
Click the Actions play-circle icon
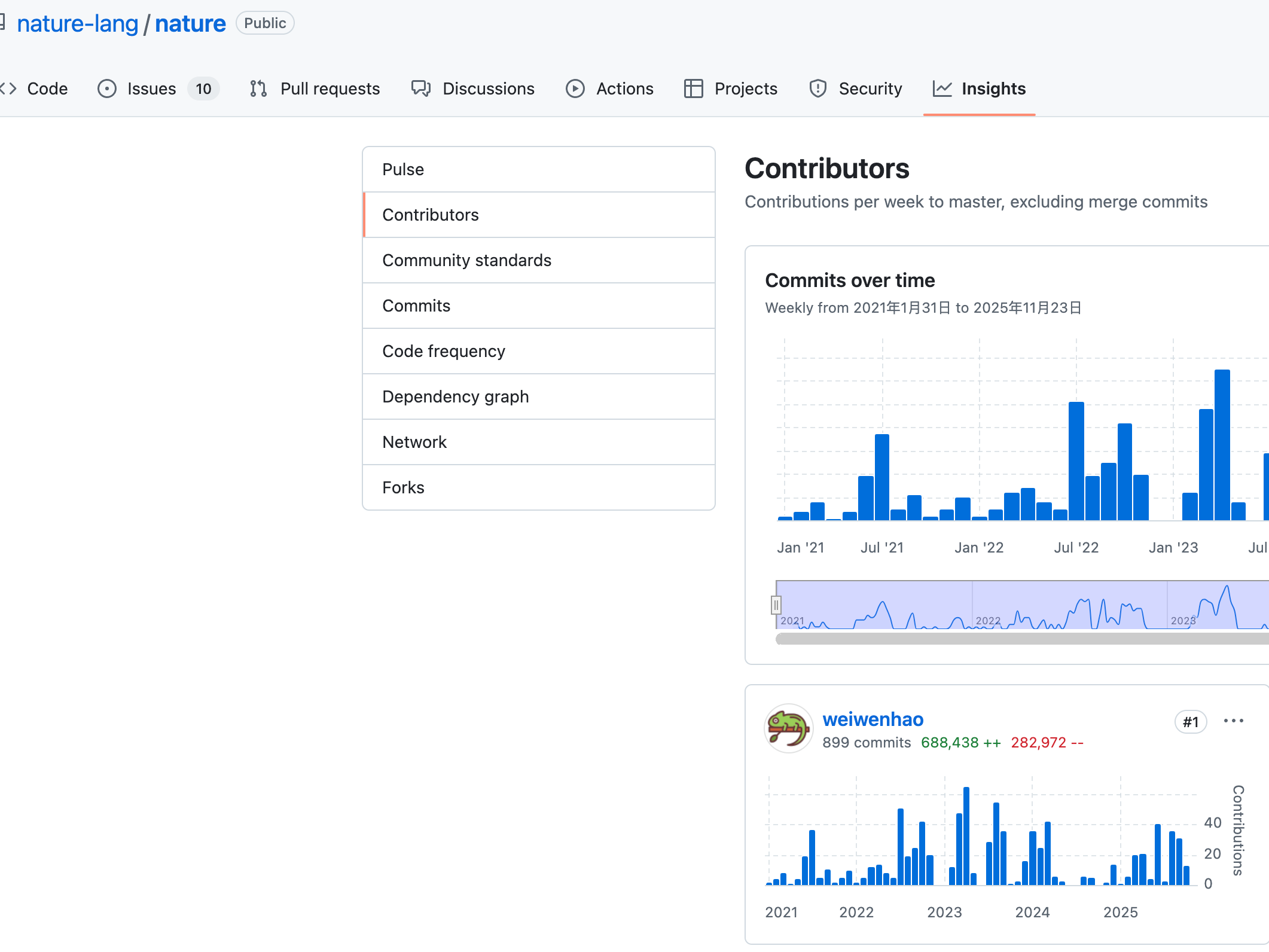[x=575, y=89]
